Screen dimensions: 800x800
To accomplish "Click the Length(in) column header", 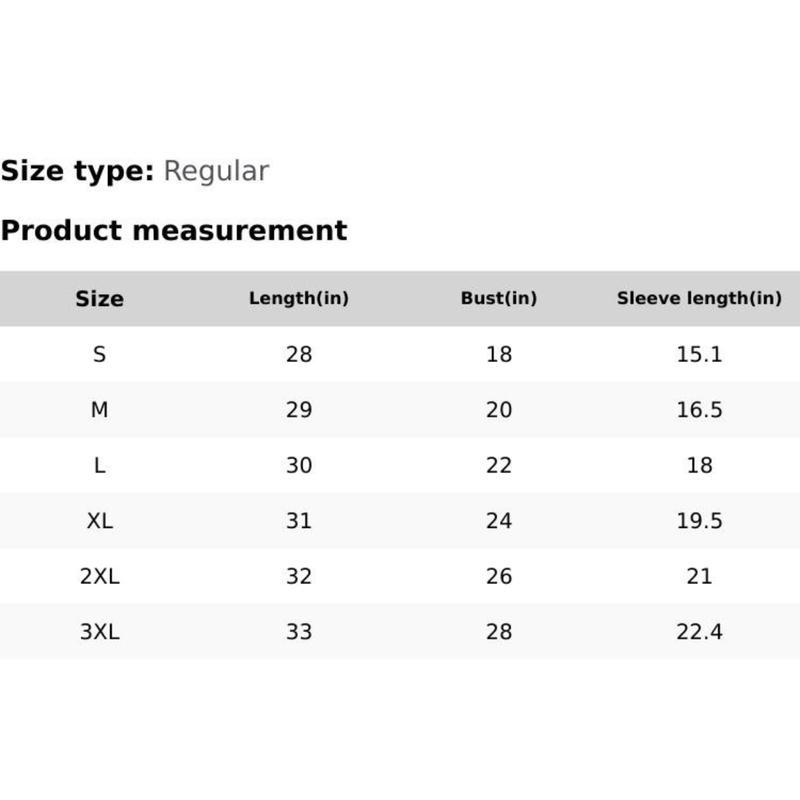I will pyautogui.click(x=299, y=298).
